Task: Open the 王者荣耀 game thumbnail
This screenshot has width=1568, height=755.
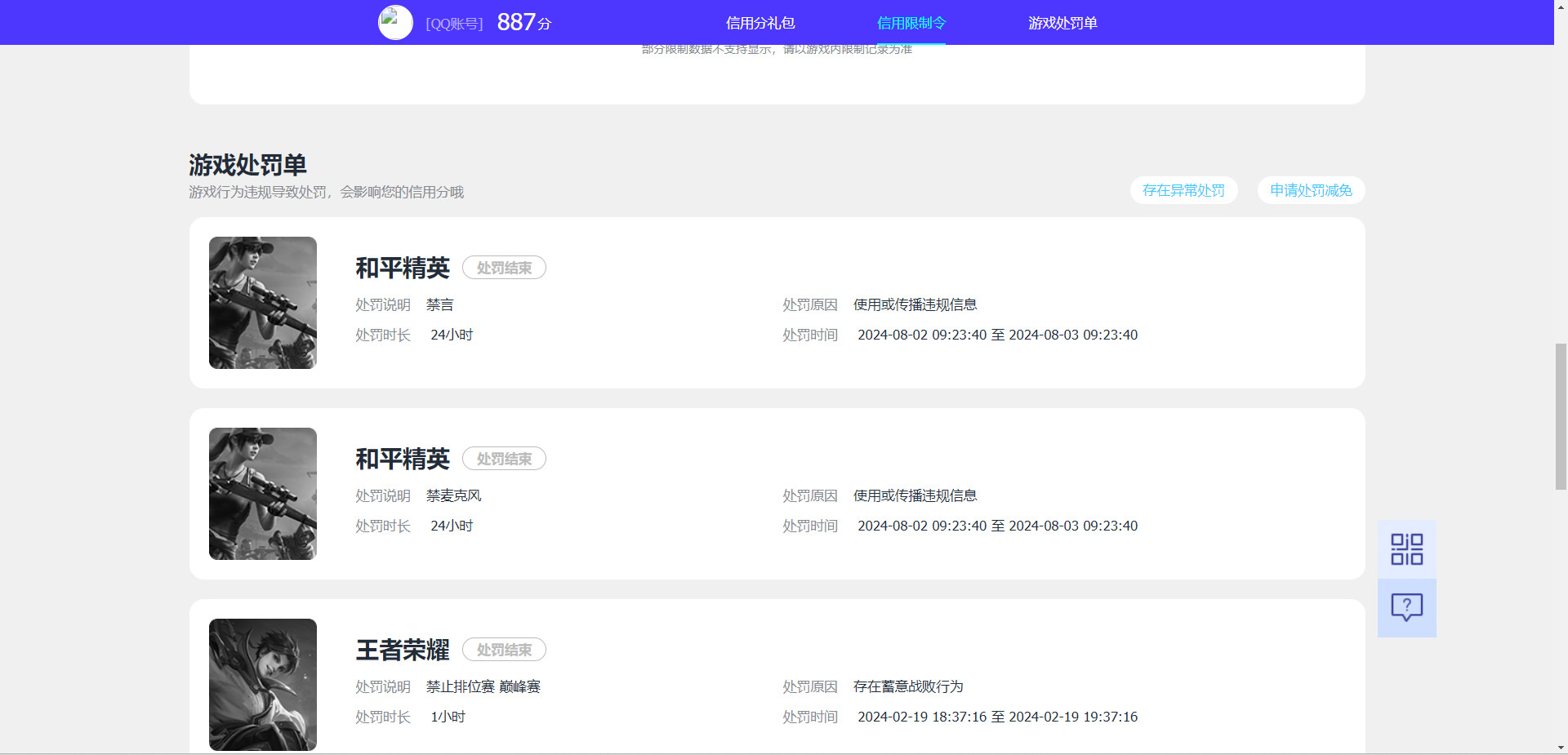Action: pos(263,685)
